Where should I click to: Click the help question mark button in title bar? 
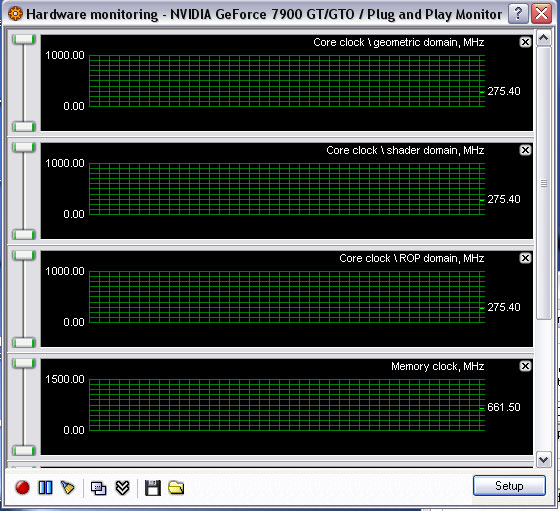(518, 14)
